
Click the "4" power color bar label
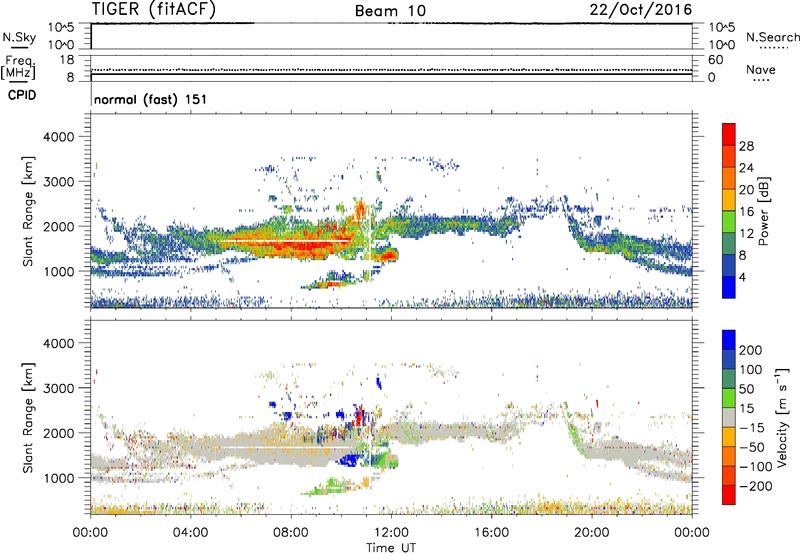(742, 277)
